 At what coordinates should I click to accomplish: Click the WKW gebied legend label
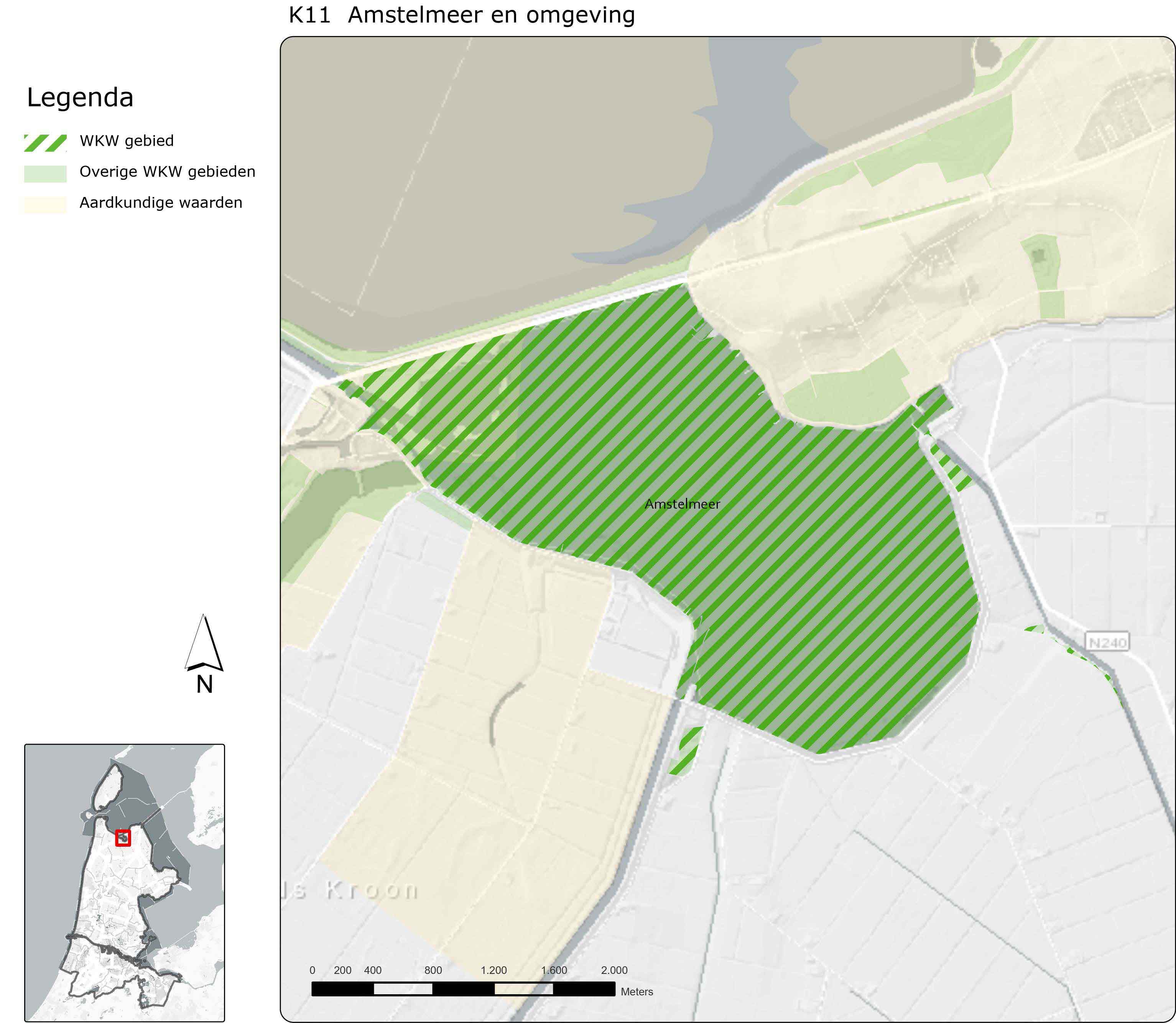[x=126, y=141]
